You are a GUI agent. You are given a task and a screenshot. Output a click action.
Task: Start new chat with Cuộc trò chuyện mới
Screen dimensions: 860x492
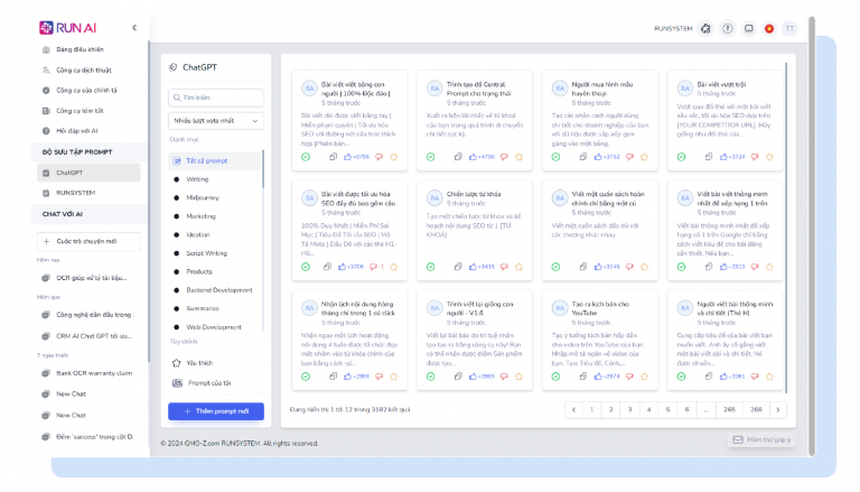point(89,241)
